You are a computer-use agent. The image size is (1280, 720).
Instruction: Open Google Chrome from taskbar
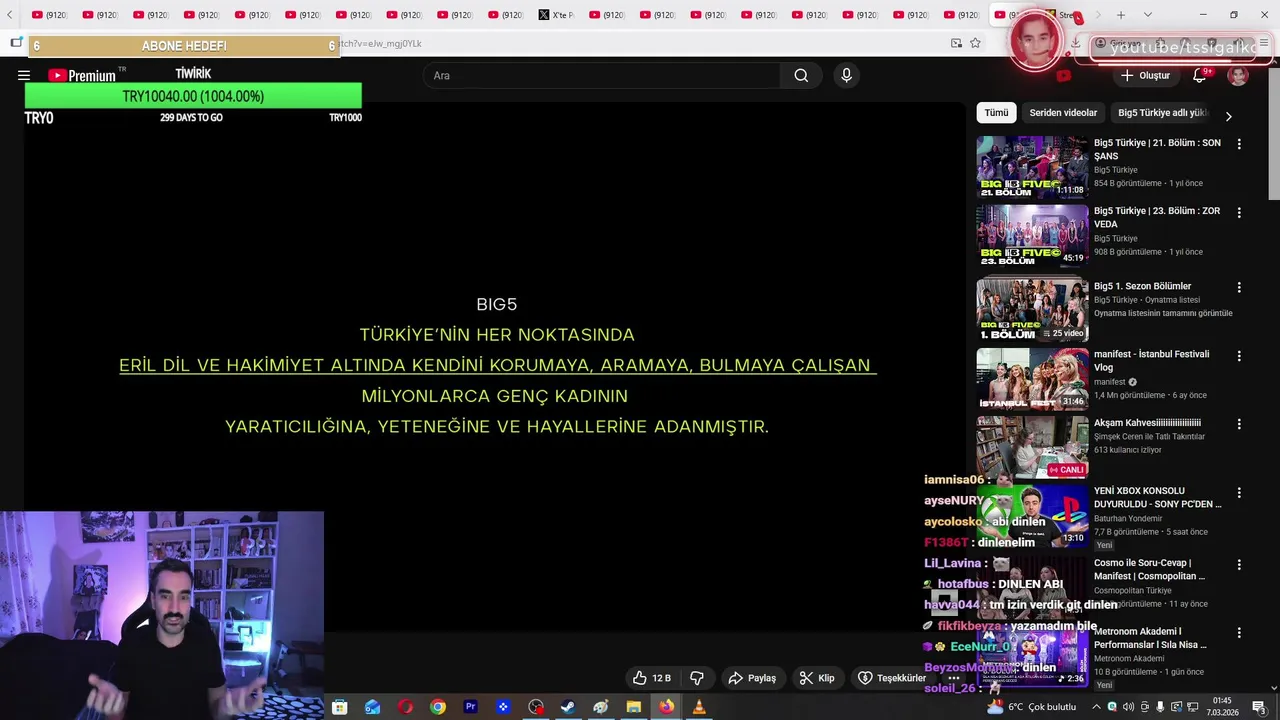click(x=438, y=707)
